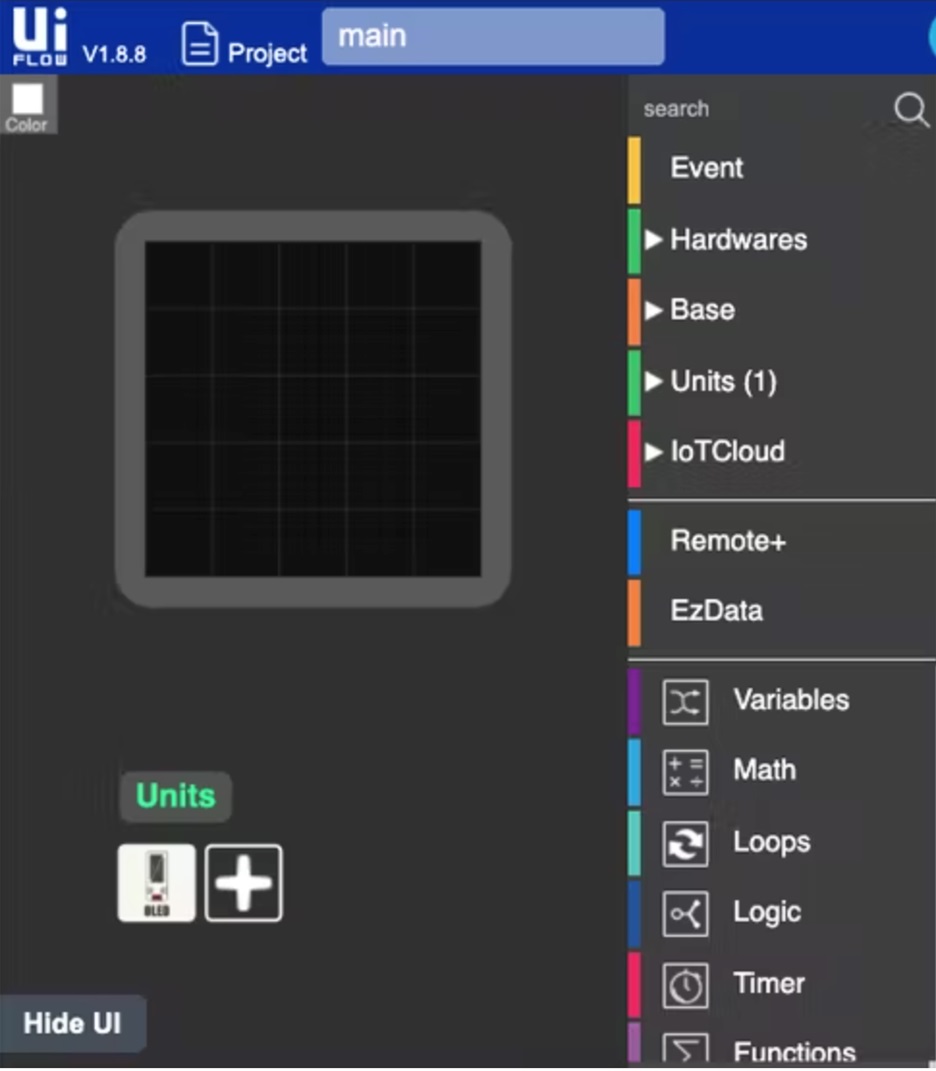Click the search magnifier icon
This screenshot has width=936, height=1071.
click(x=910, y=110)
